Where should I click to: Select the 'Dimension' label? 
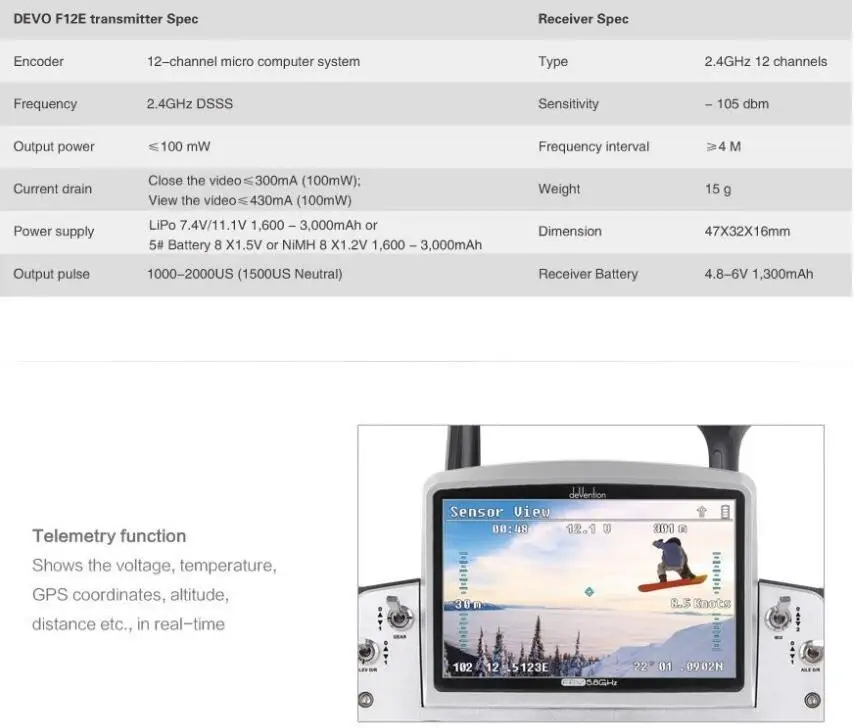[x=570, y=231]
